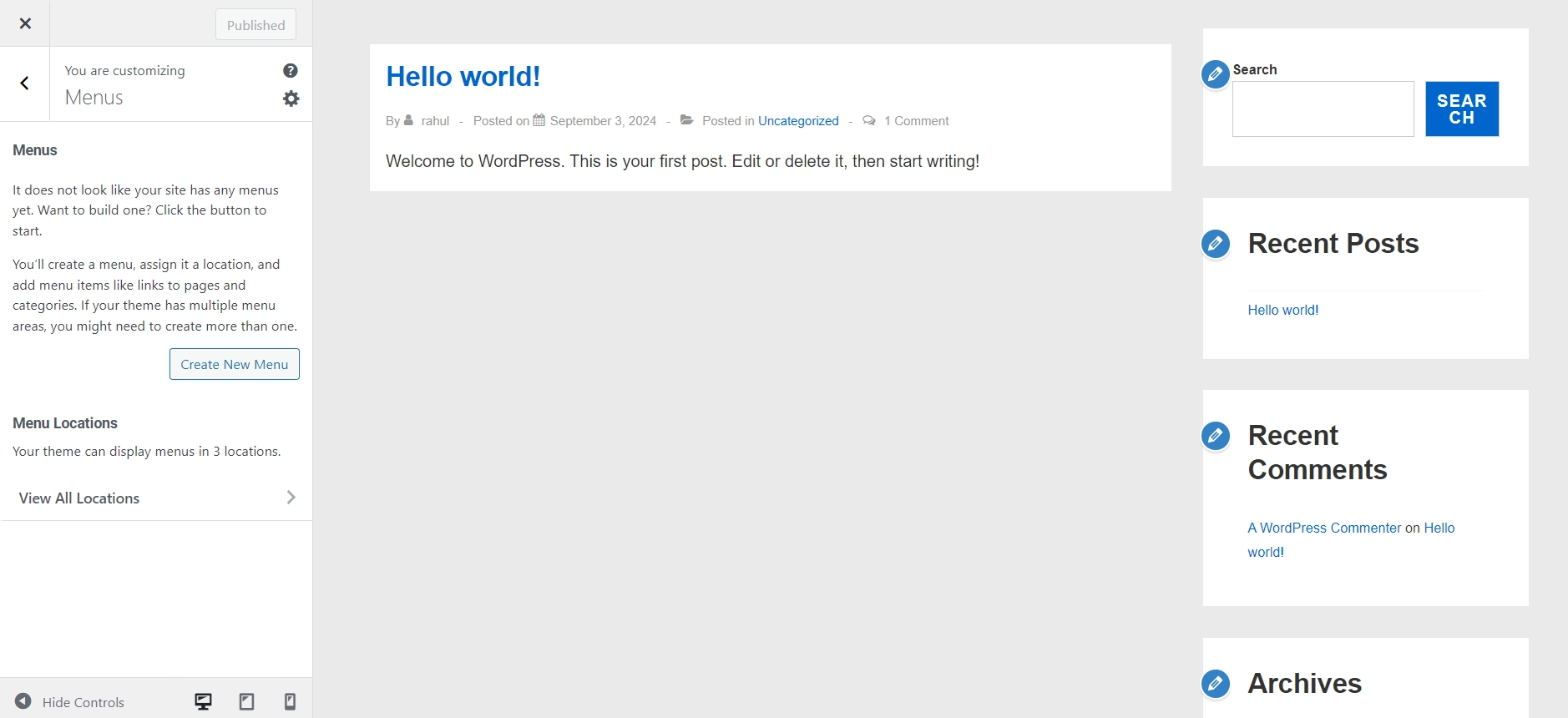Close the Customizer with the X icon
The height and width of the screenshot is (718, 1568).
tap(25, 23)
